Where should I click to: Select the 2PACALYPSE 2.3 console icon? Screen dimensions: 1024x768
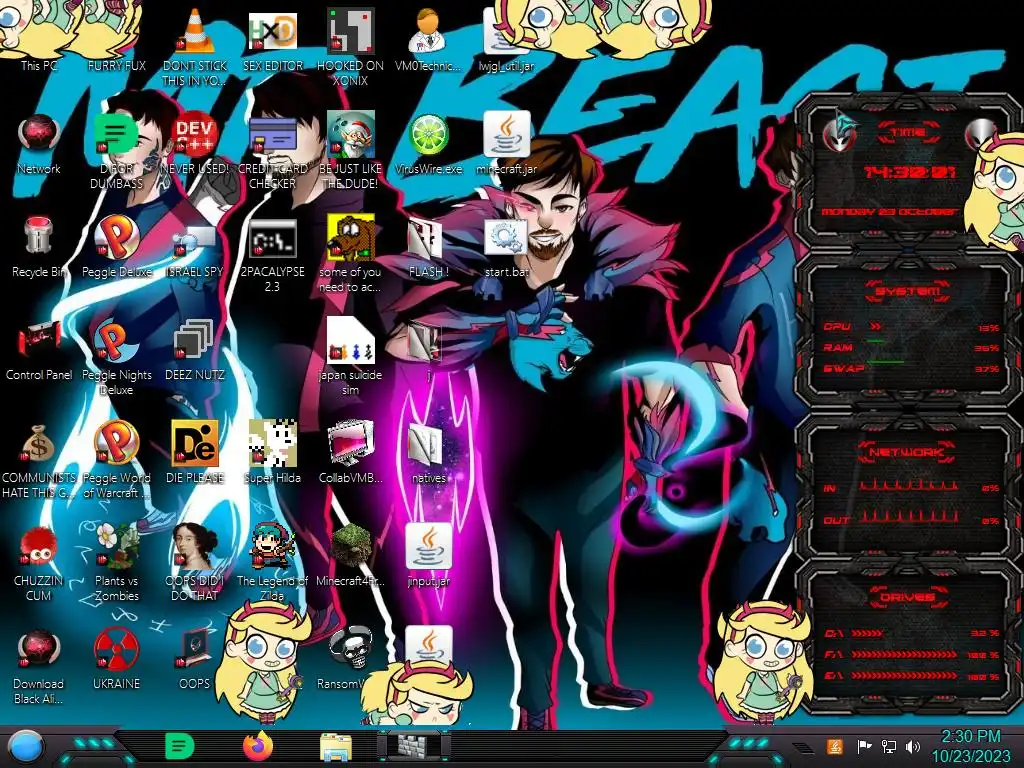tap(273, 255)
